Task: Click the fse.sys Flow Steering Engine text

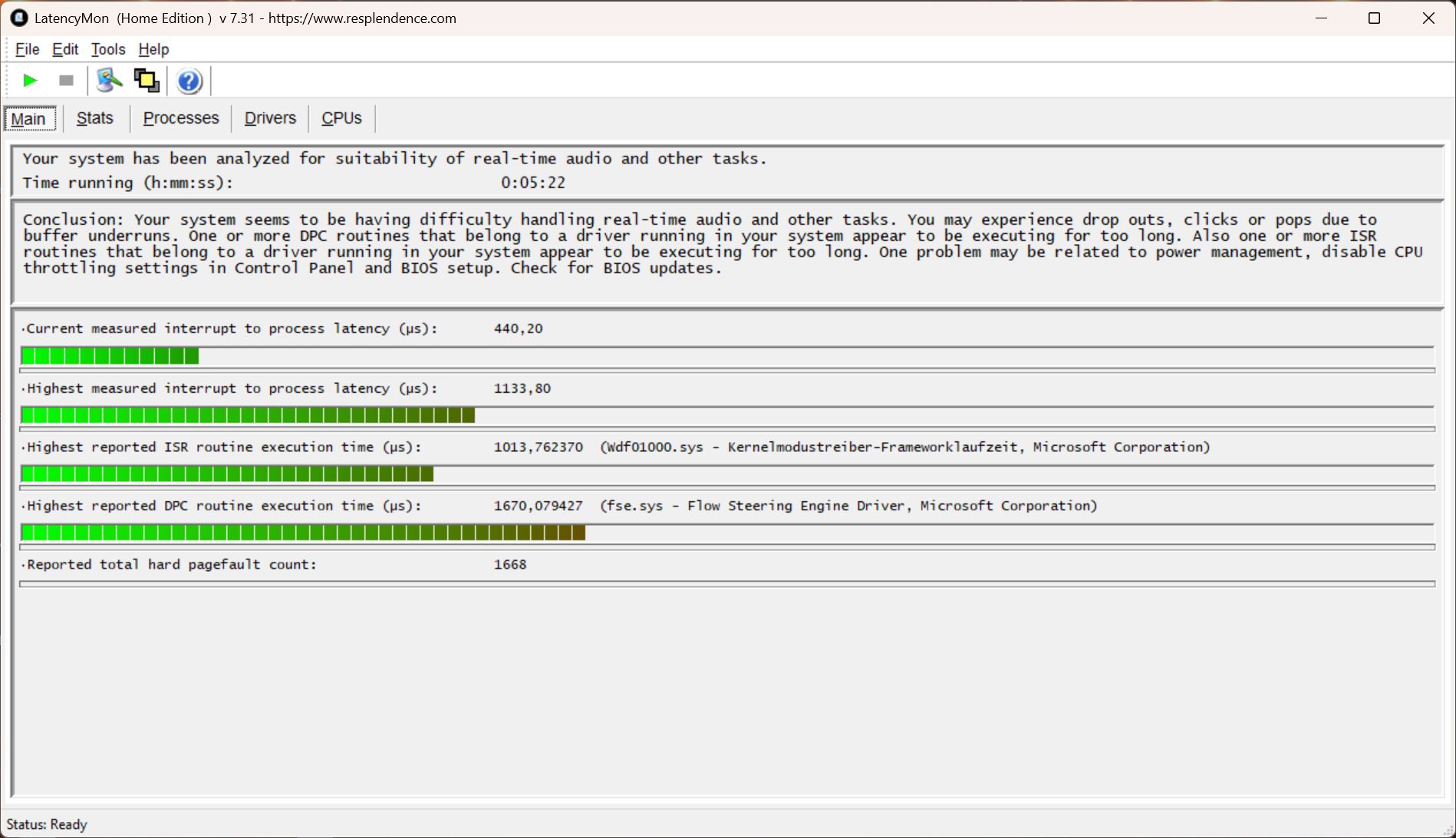Action: pos(849,506)
